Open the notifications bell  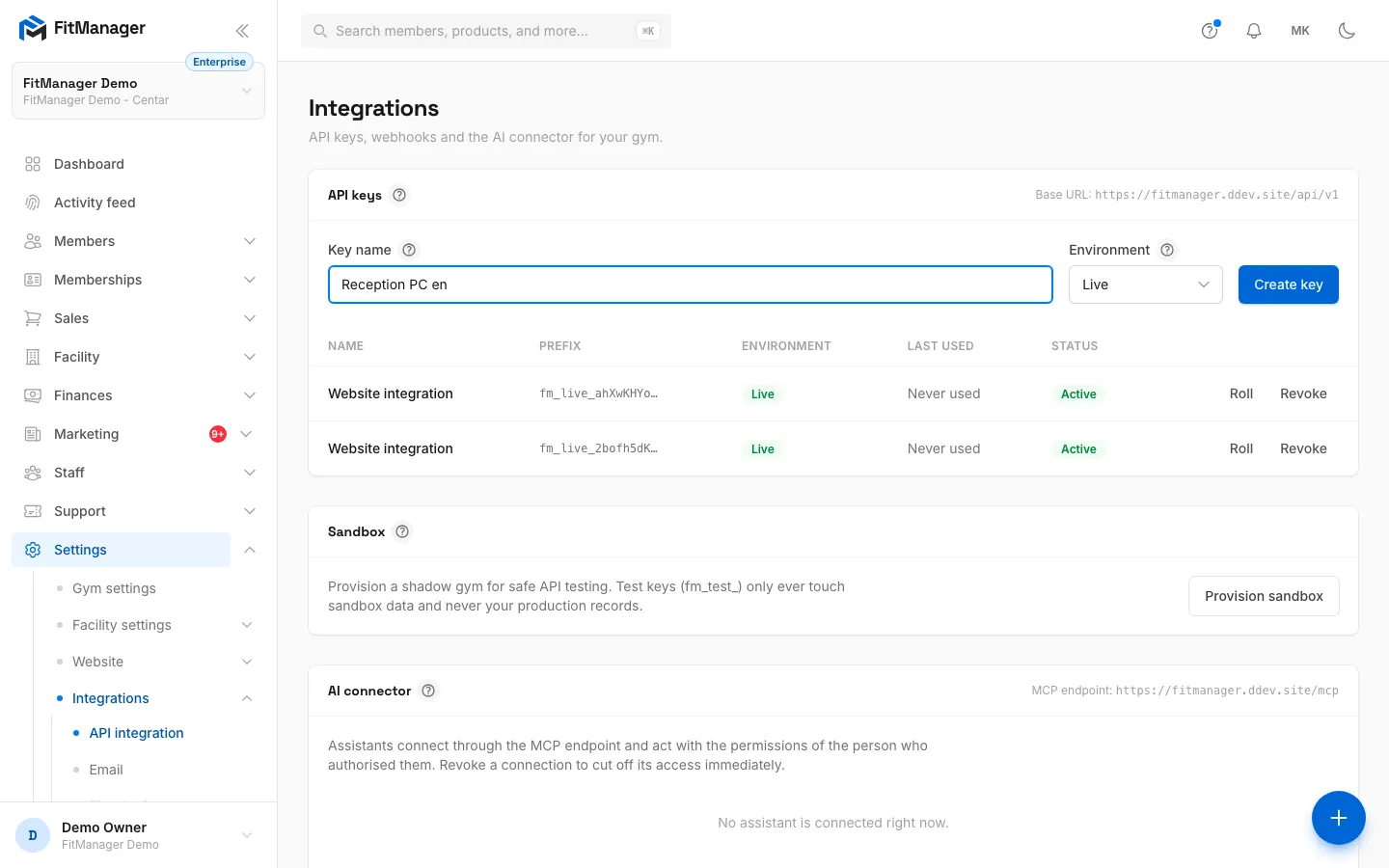[x=1254, y=31]
